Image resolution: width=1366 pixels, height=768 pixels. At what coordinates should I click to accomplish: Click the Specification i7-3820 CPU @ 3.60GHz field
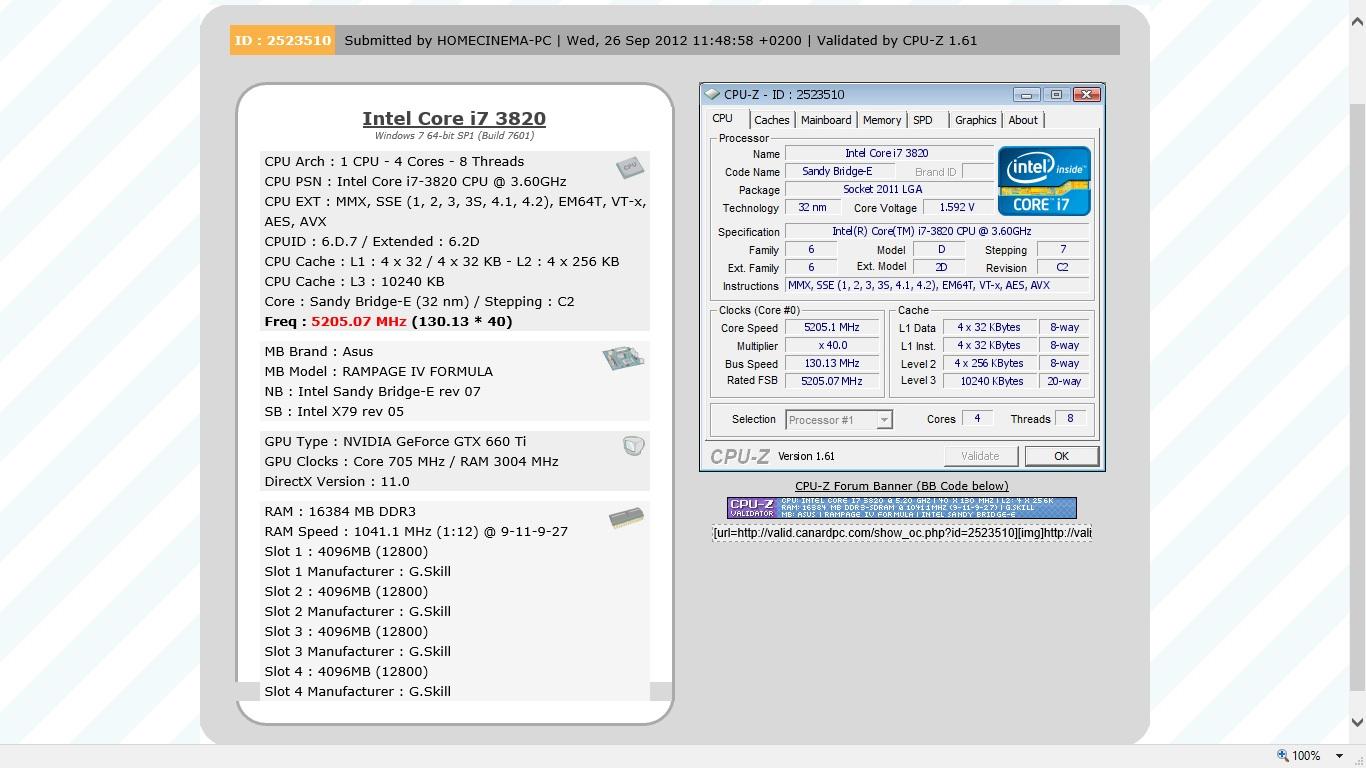click(x=937, y=231)
